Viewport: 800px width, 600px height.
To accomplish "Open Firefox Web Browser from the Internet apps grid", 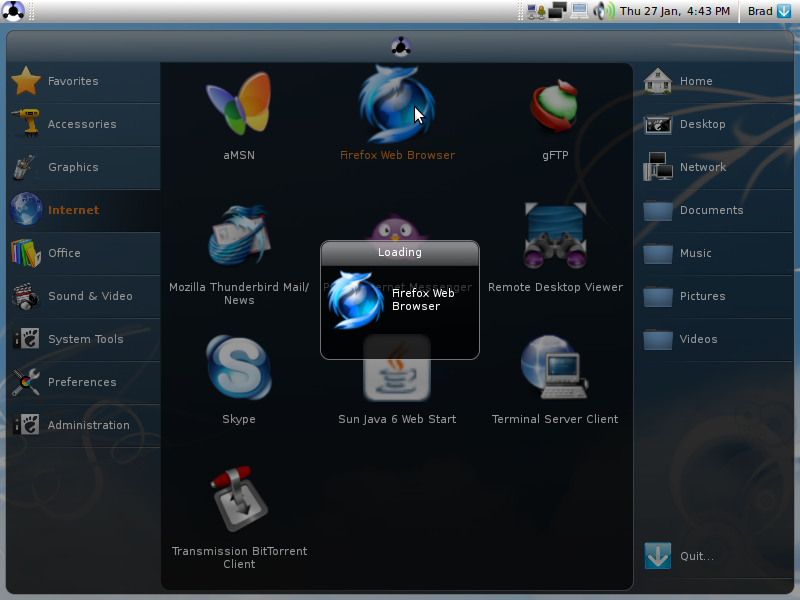I will point(397,113).
